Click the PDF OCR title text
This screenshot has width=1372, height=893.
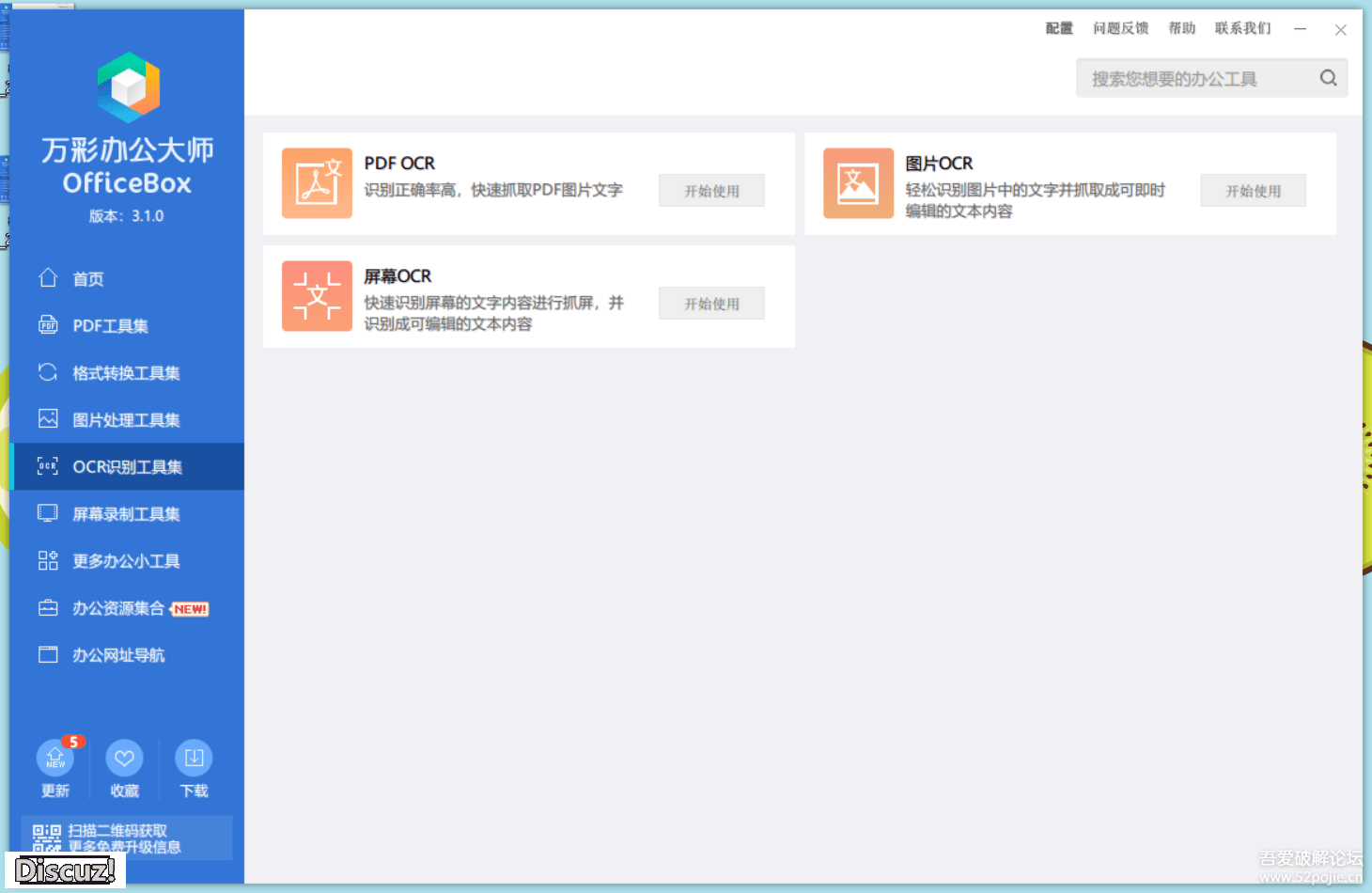pyautogui.click(x=399, y=164)
